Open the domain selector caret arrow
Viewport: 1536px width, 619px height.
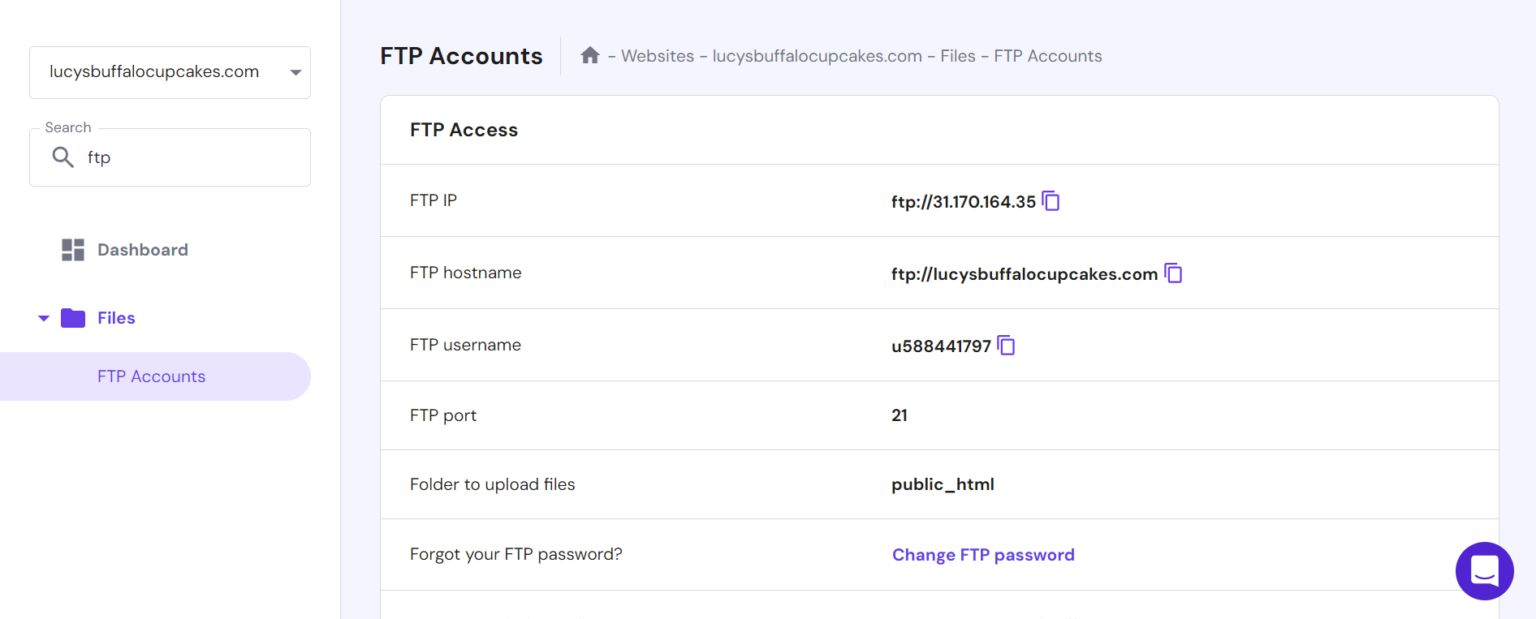(x=295, y=72)
